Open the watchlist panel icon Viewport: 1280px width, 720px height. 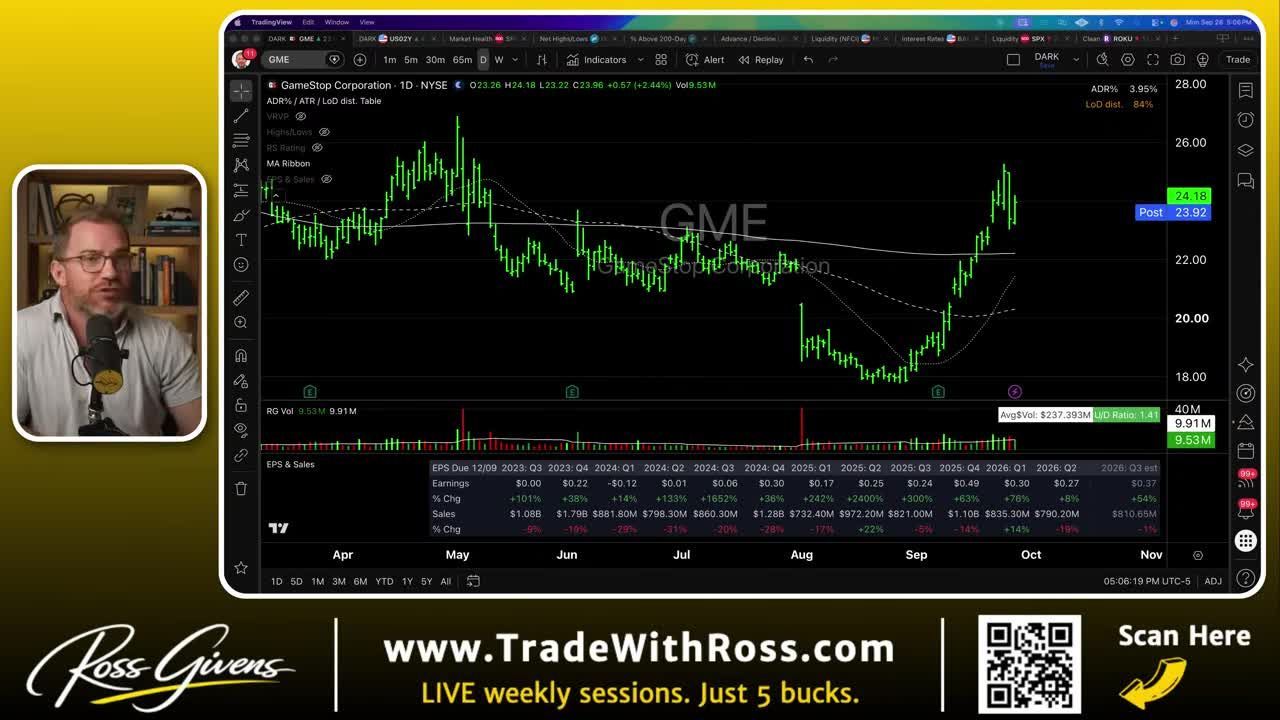(x=1245, y=91)
